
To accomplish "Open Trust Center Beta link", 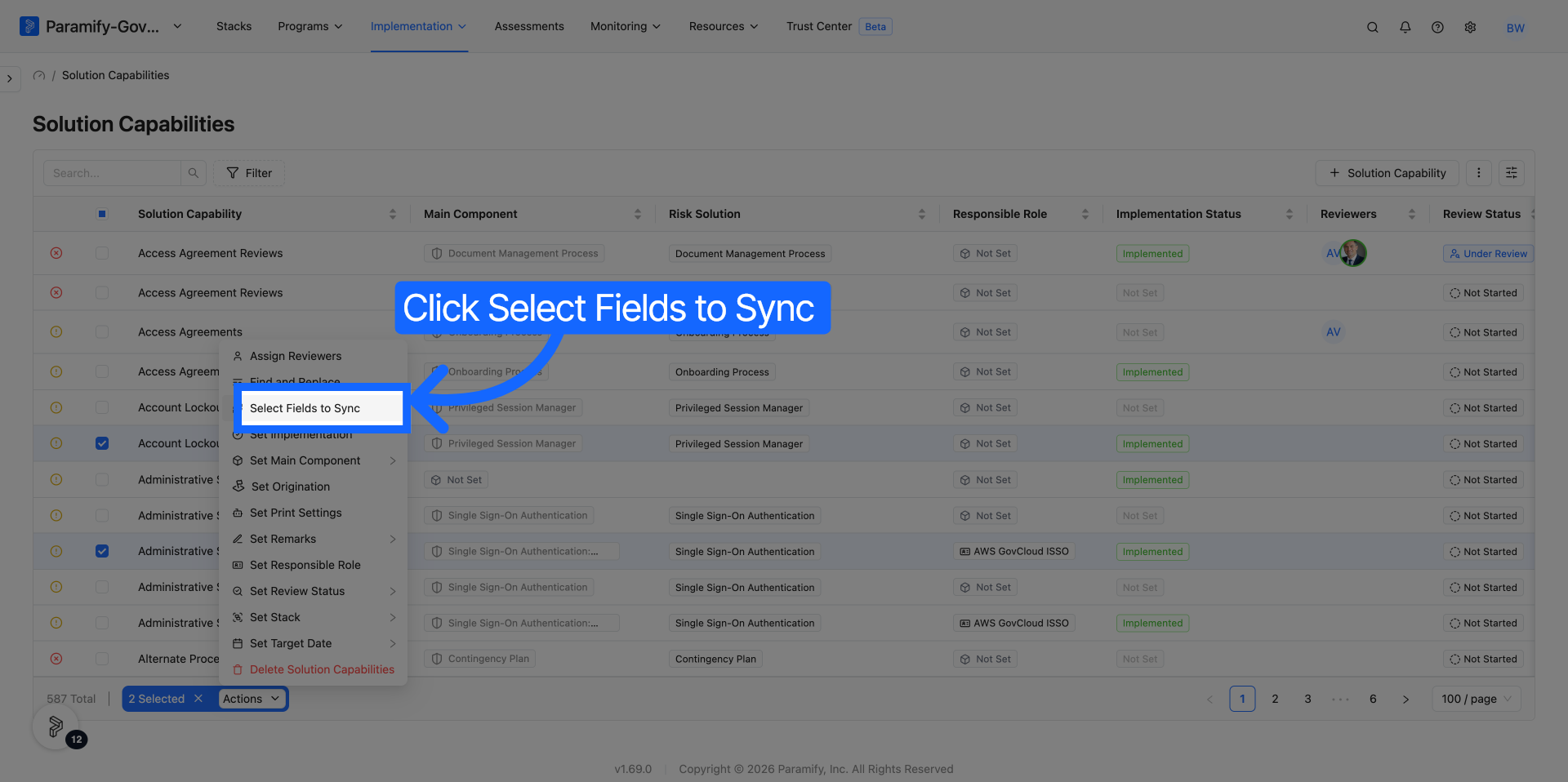I will coord(839,26).
